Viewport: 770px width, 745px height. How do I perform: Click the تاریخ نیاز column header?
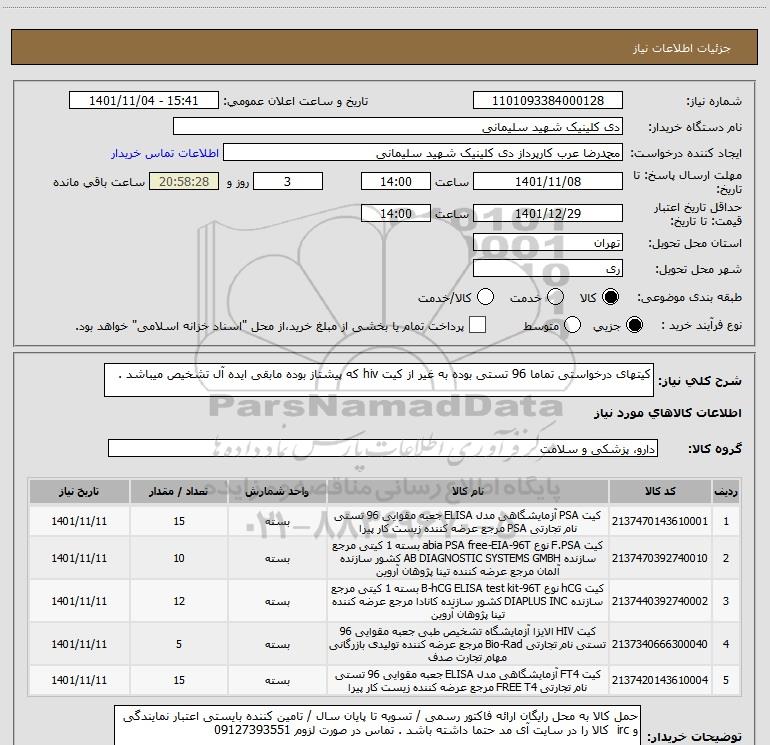(x=79, y=492)
